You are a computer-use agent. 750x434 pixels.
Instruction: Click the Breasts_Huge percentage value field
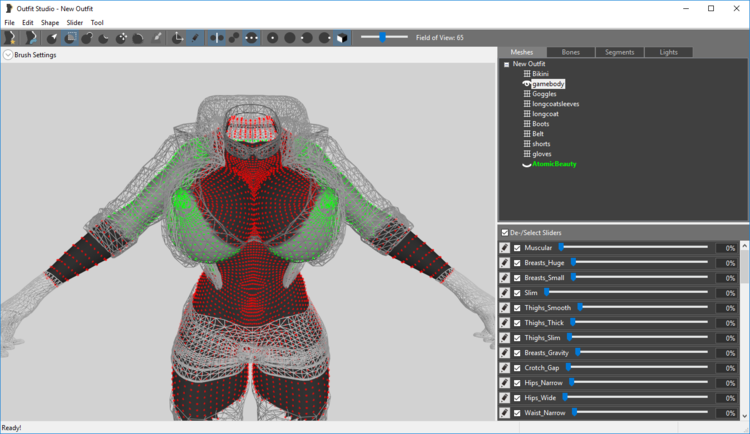tap(726, 263)
